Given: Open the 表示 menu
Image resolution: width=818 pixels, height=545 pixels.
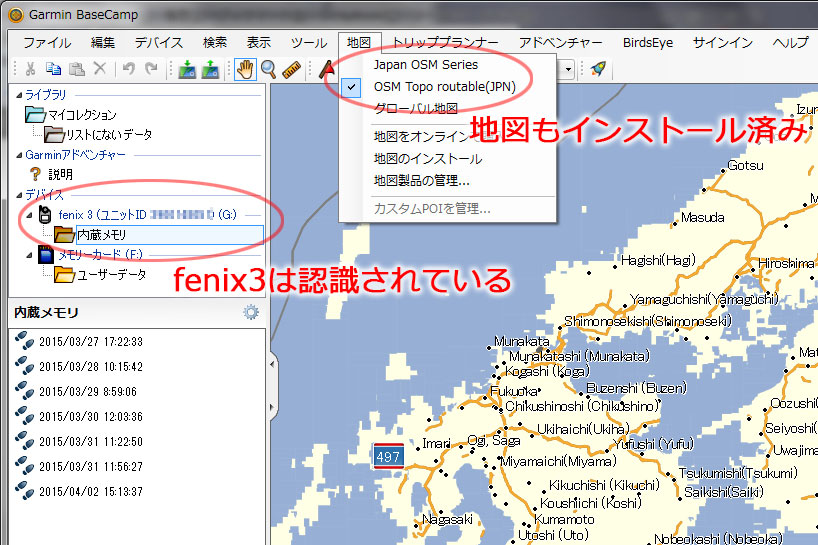Looking at the screenshot, I should (x=259, y=43).
